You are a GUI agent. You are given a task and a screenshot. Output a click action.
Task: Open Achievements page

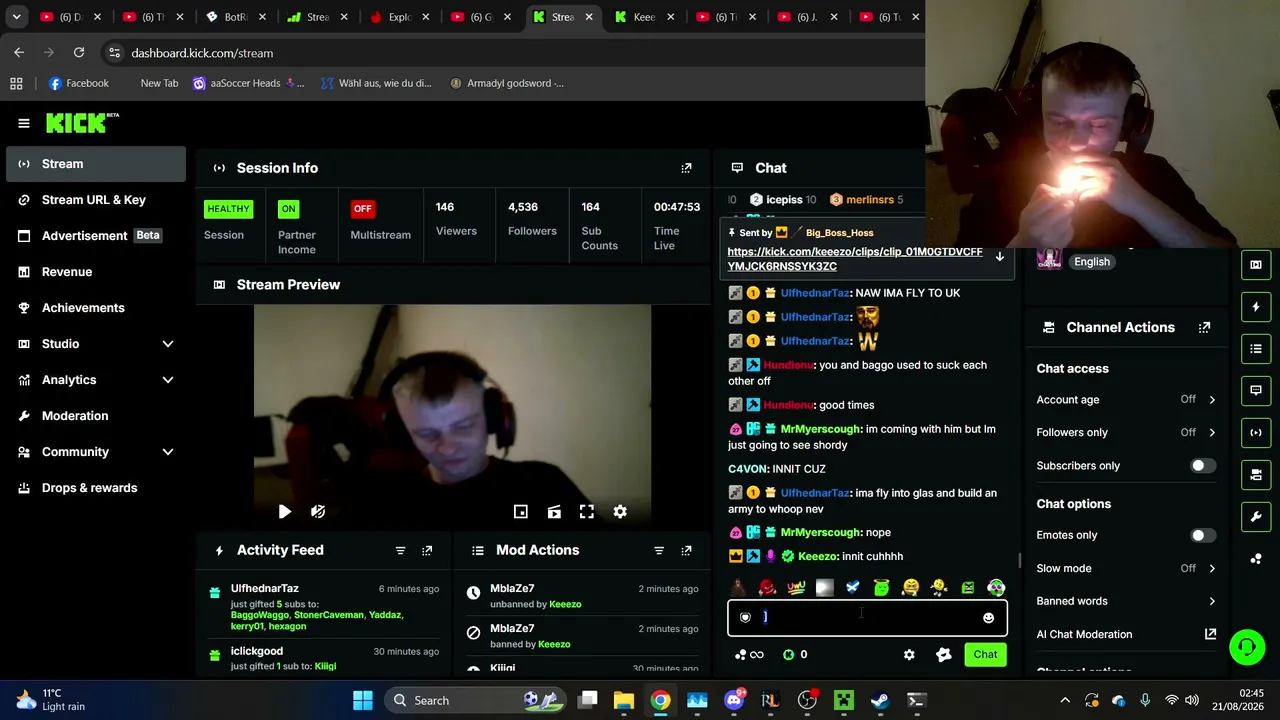(x=96, y=308)
